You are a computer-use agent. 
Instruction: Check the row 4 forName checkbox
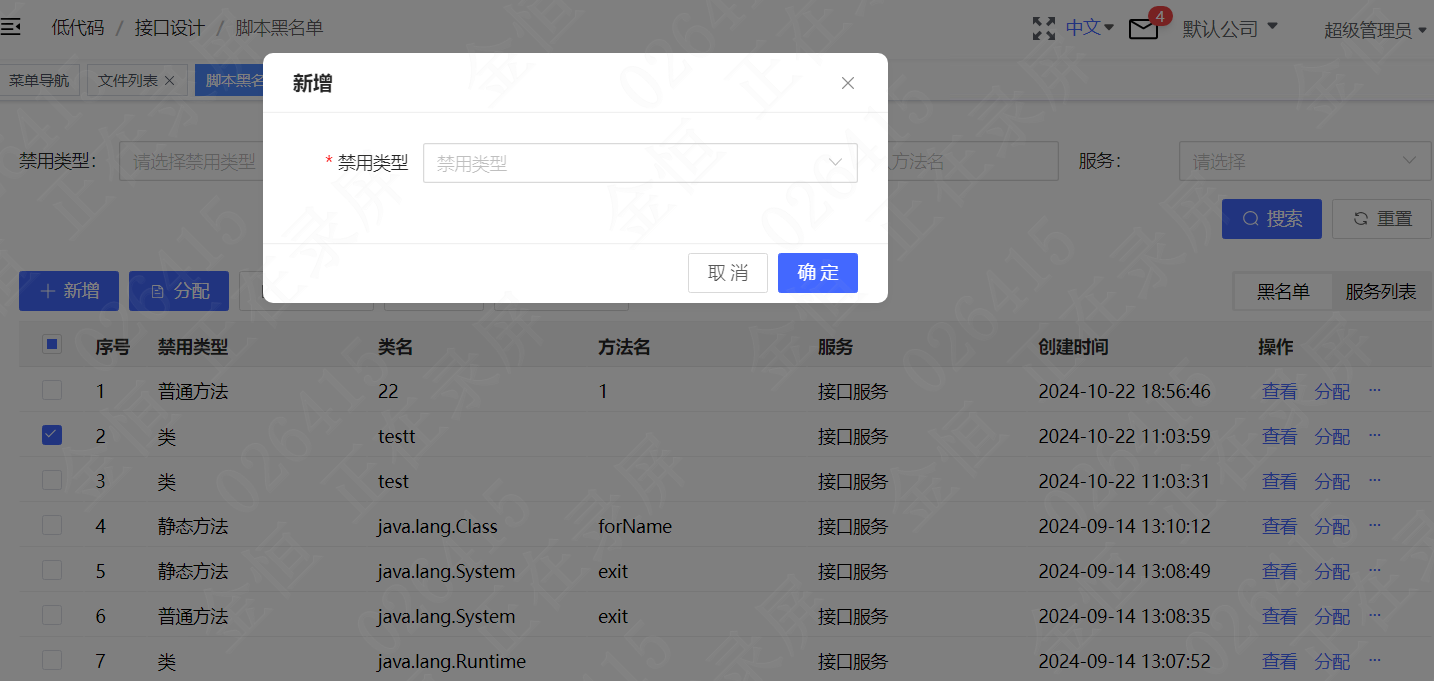point(52,525)
